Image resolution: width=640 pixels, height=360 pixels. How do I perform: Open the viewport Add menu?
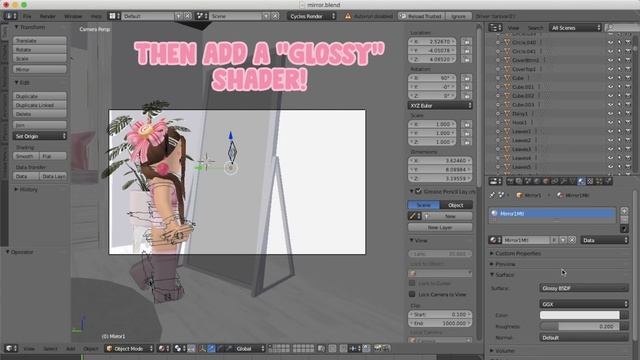[x=71, y=348]
